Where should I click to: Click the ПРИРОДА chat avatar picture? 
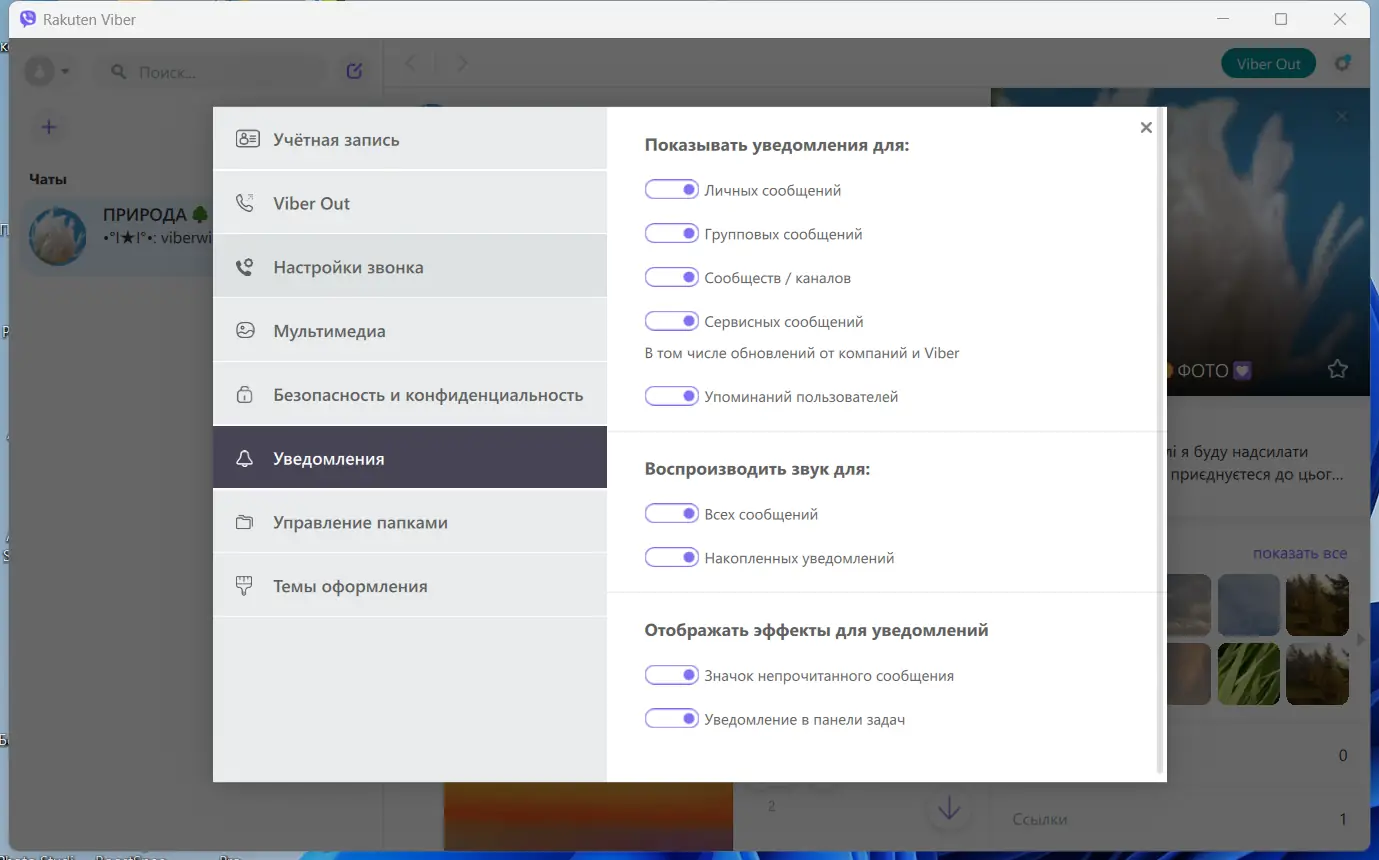coord(57,236)
